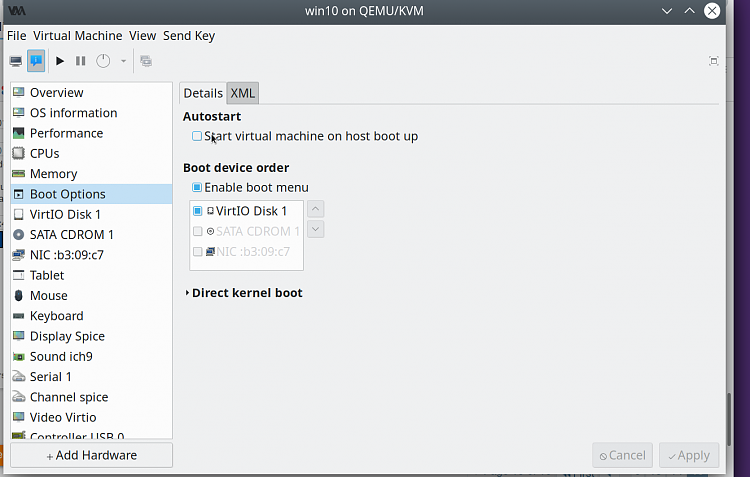
Task: Click scrollbar of the background window
Action: click(x=729, y=419)
